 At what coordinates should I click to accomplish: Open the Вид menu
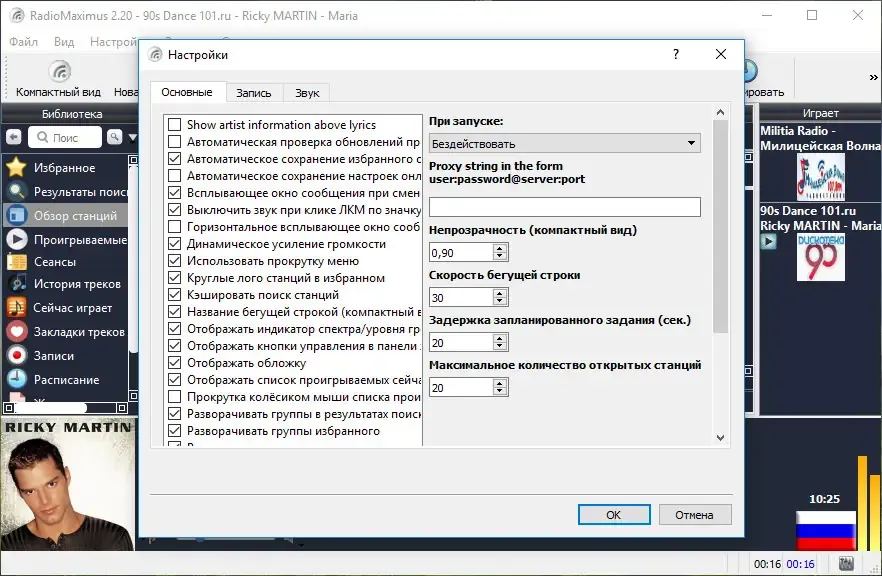tap(64, 42)
